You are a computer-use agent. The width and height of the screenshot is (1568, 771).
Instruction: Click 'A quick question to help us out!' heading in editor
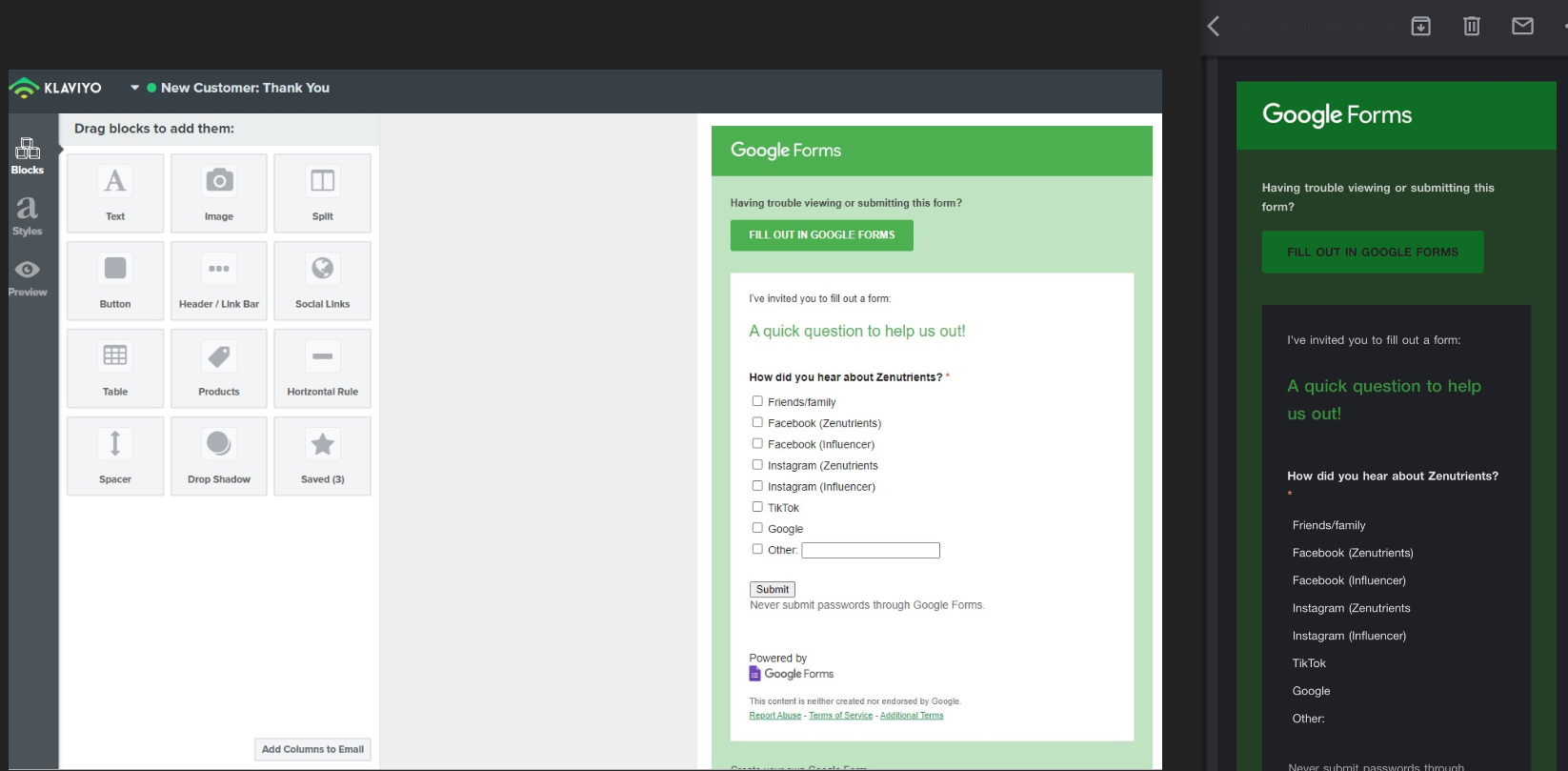coord(857,332)
